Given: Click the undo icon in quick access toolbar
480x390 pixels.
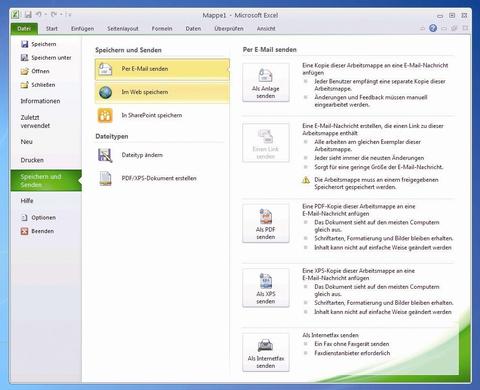Looking at the screenshot, I should pyautogui.click(x=39, y=15).
